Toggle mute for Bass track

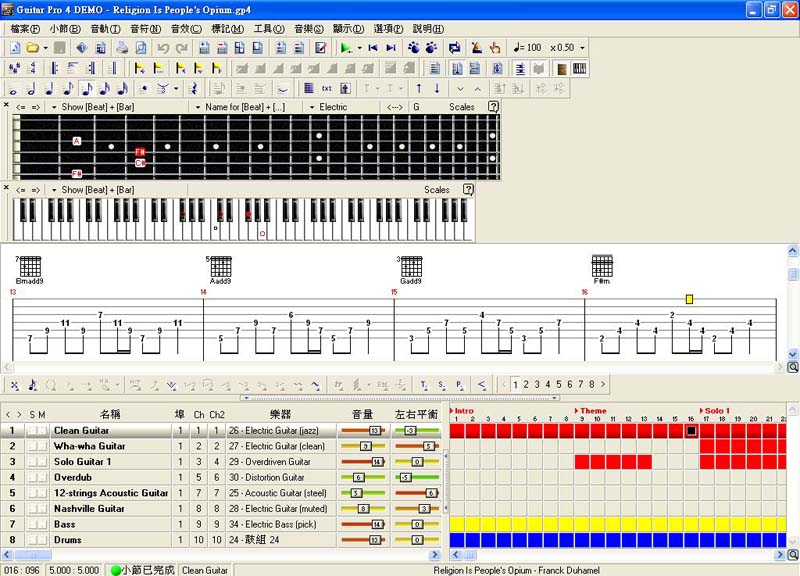pos(42,524)
